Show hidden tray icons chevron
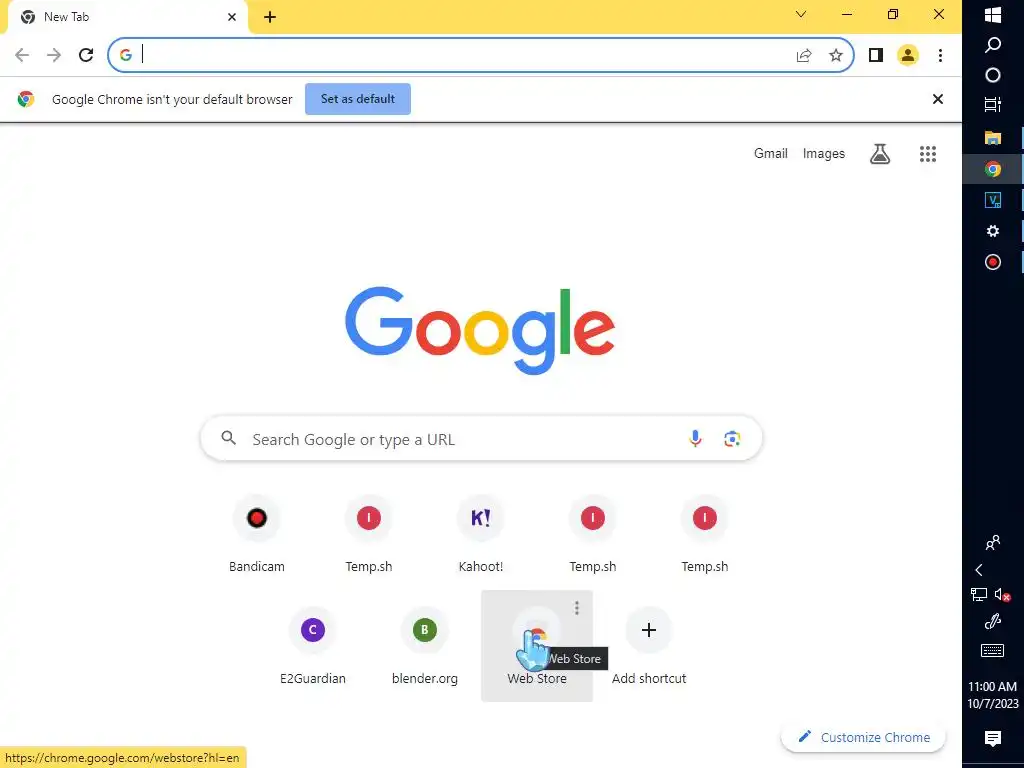 click(979, 570)
